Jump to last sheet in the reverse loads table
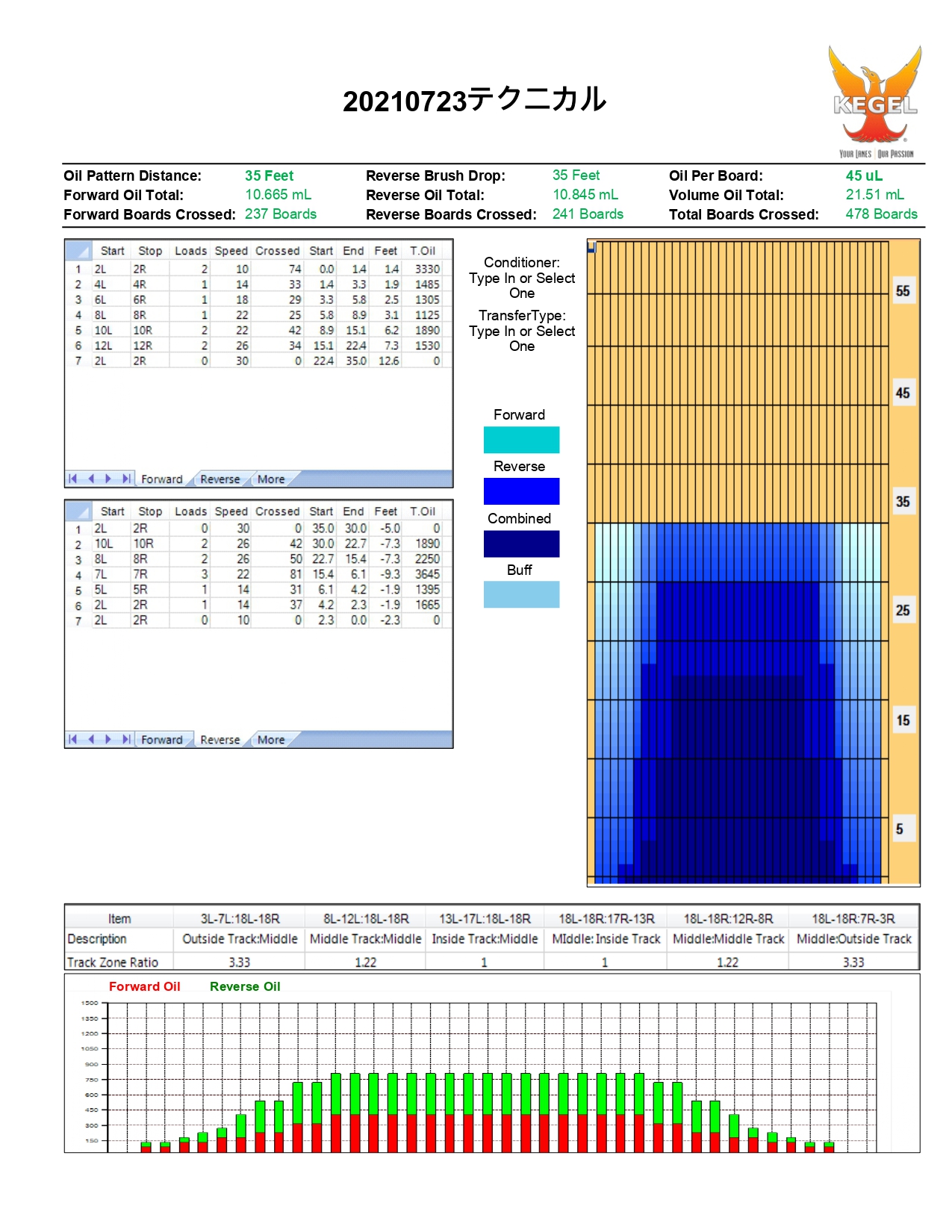952x1232 pixels. click(x=126, y=739)
